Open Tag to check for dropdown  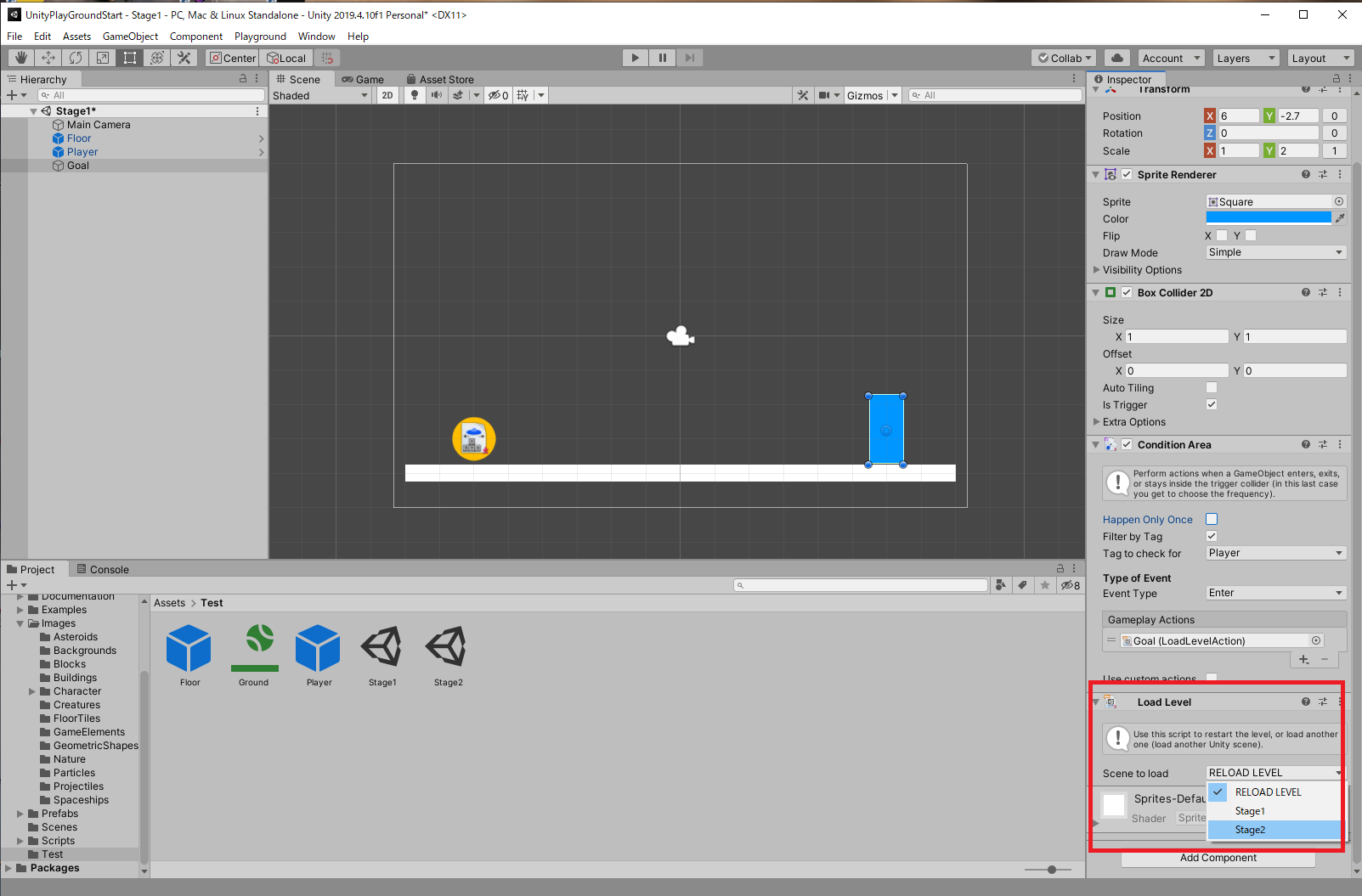click(1276, 553)
